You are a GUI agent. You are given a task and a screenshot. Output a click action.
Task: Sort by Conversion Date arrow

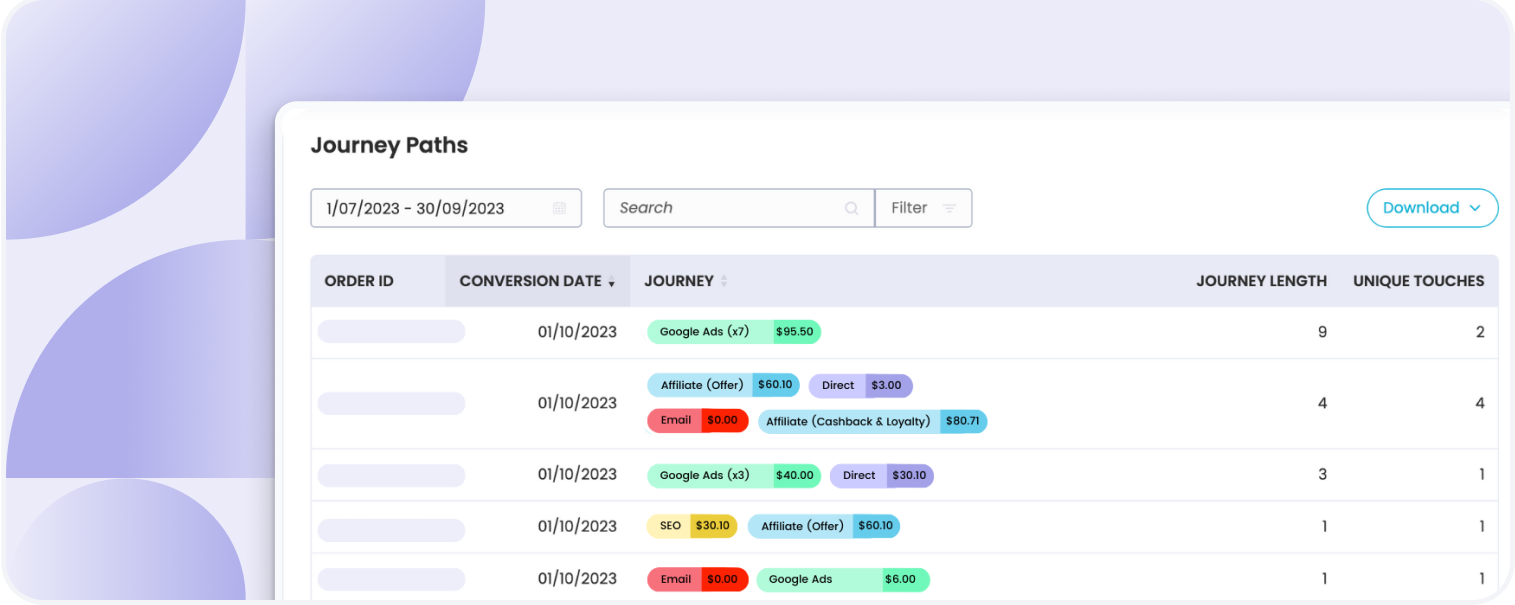pos(611,283)
